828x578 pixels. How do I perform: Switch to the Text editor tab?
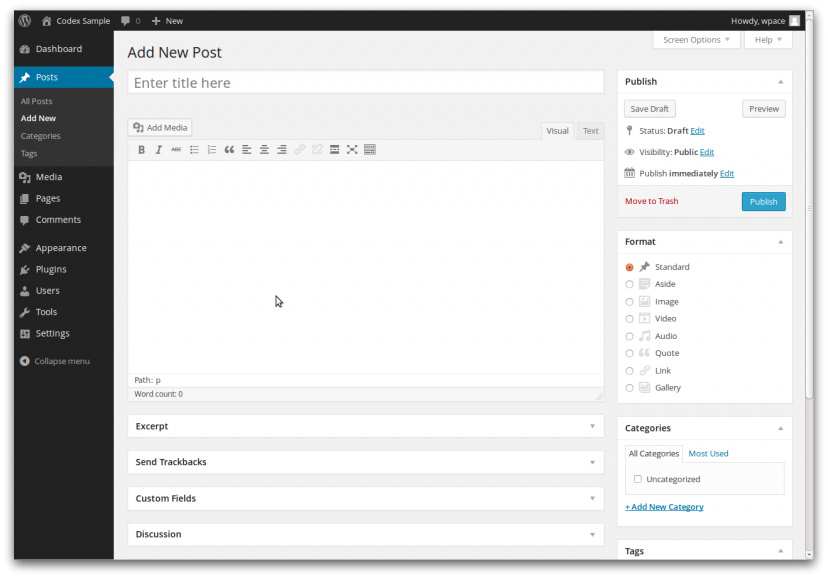pos(590,131)
